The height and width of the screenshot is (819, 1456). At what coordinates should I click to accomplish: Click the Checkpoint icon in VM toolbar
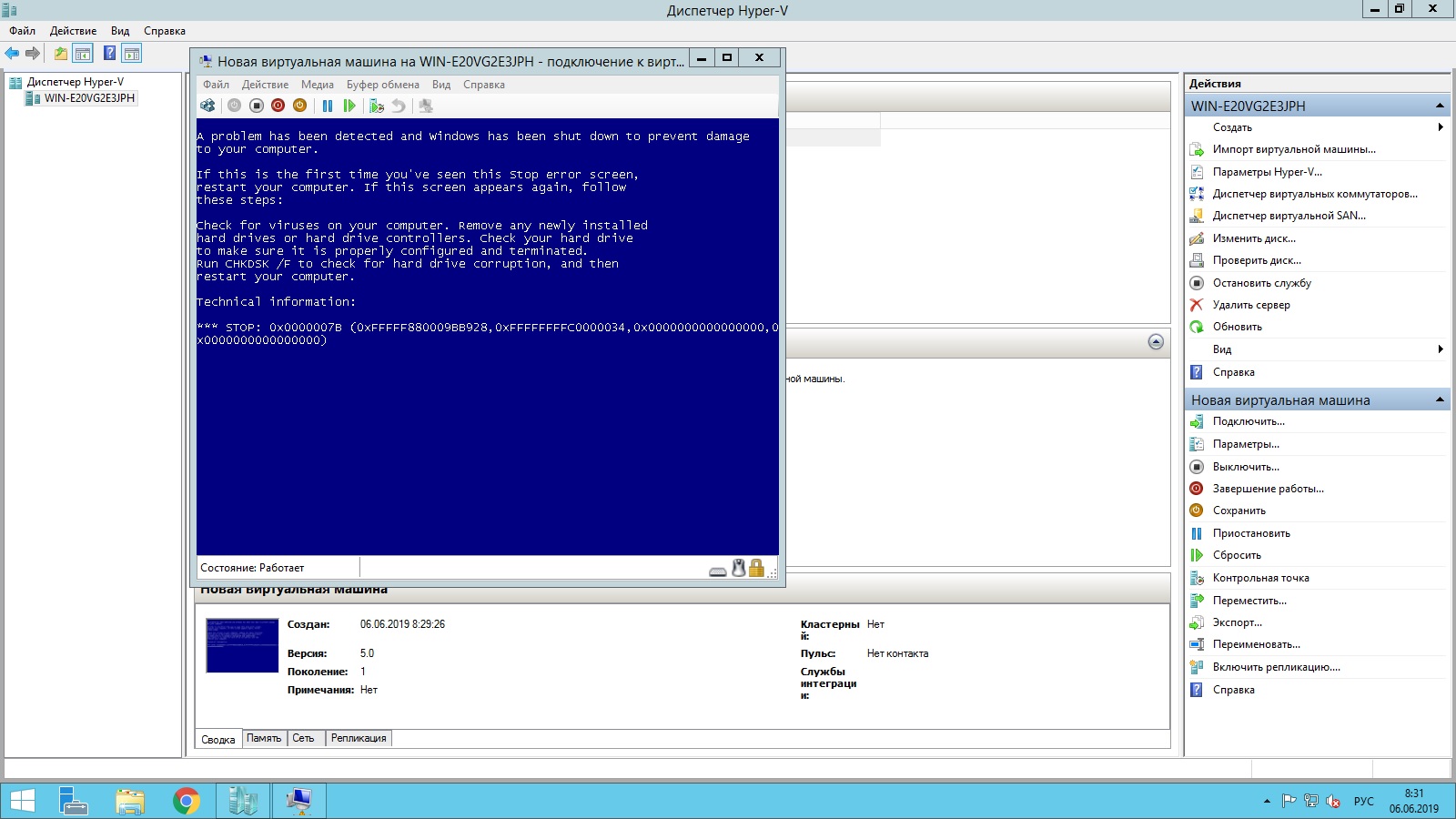tap(377, 106)
